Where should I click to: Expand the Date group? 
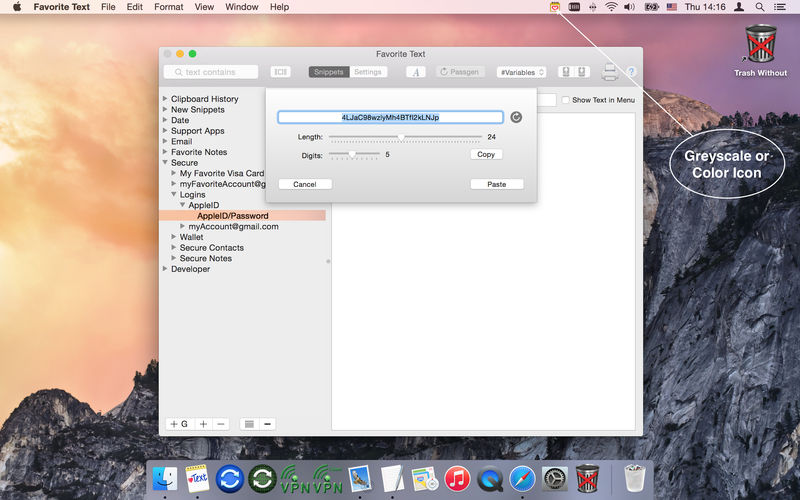(165, 120)
